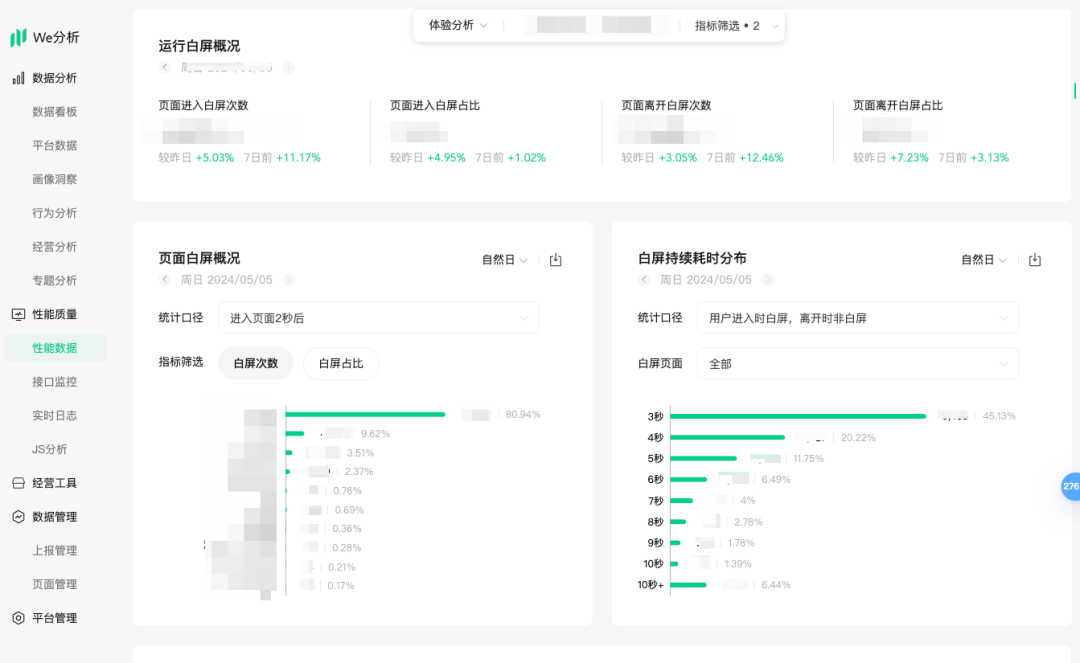
Task: Open the 指标筛选 • 2 dropdown
Action: [736, 26]
